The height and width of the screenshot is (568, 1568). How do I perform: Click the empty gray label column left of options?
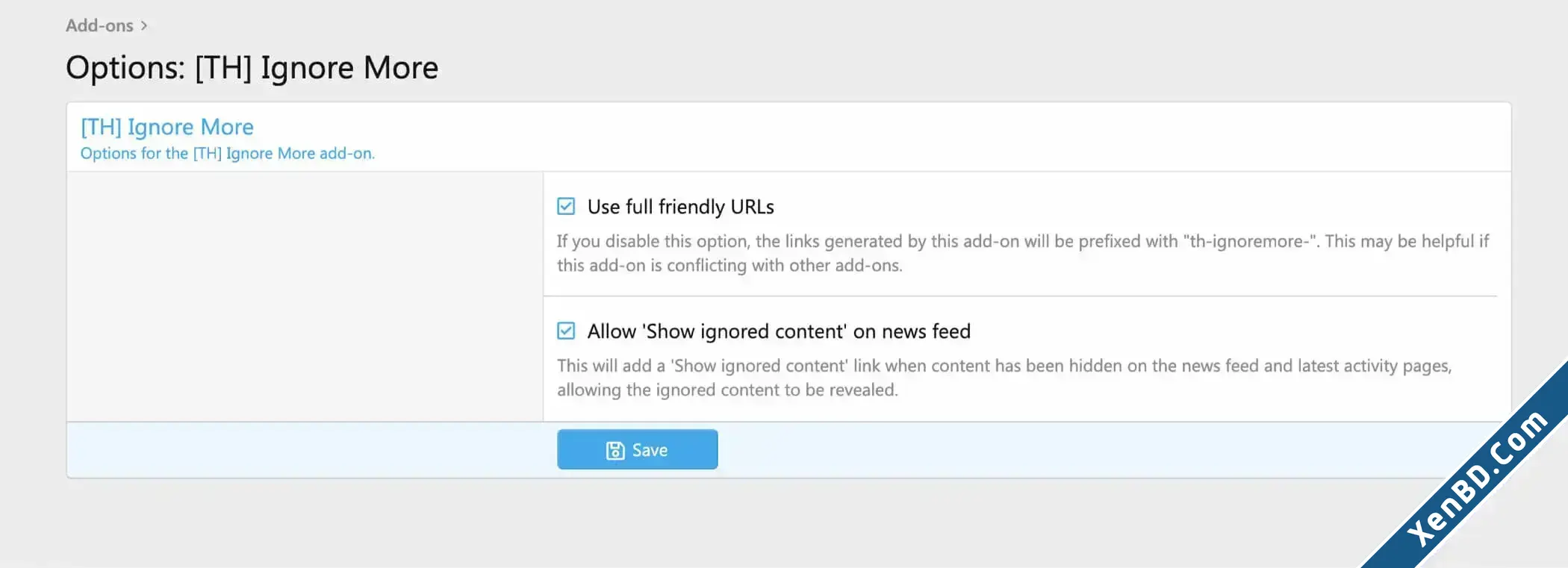point(305,297)
